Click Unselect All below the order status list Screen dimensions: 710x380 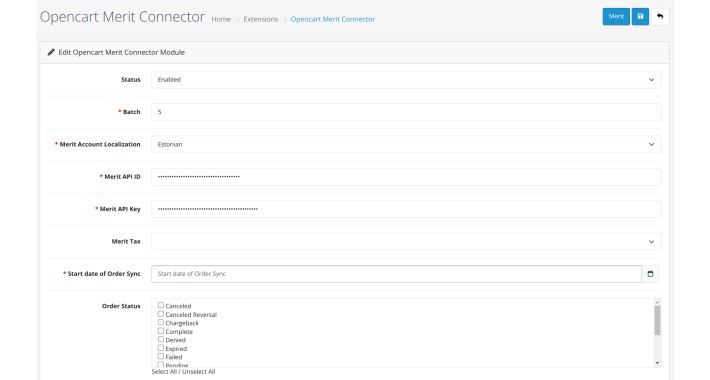(199, 372)
